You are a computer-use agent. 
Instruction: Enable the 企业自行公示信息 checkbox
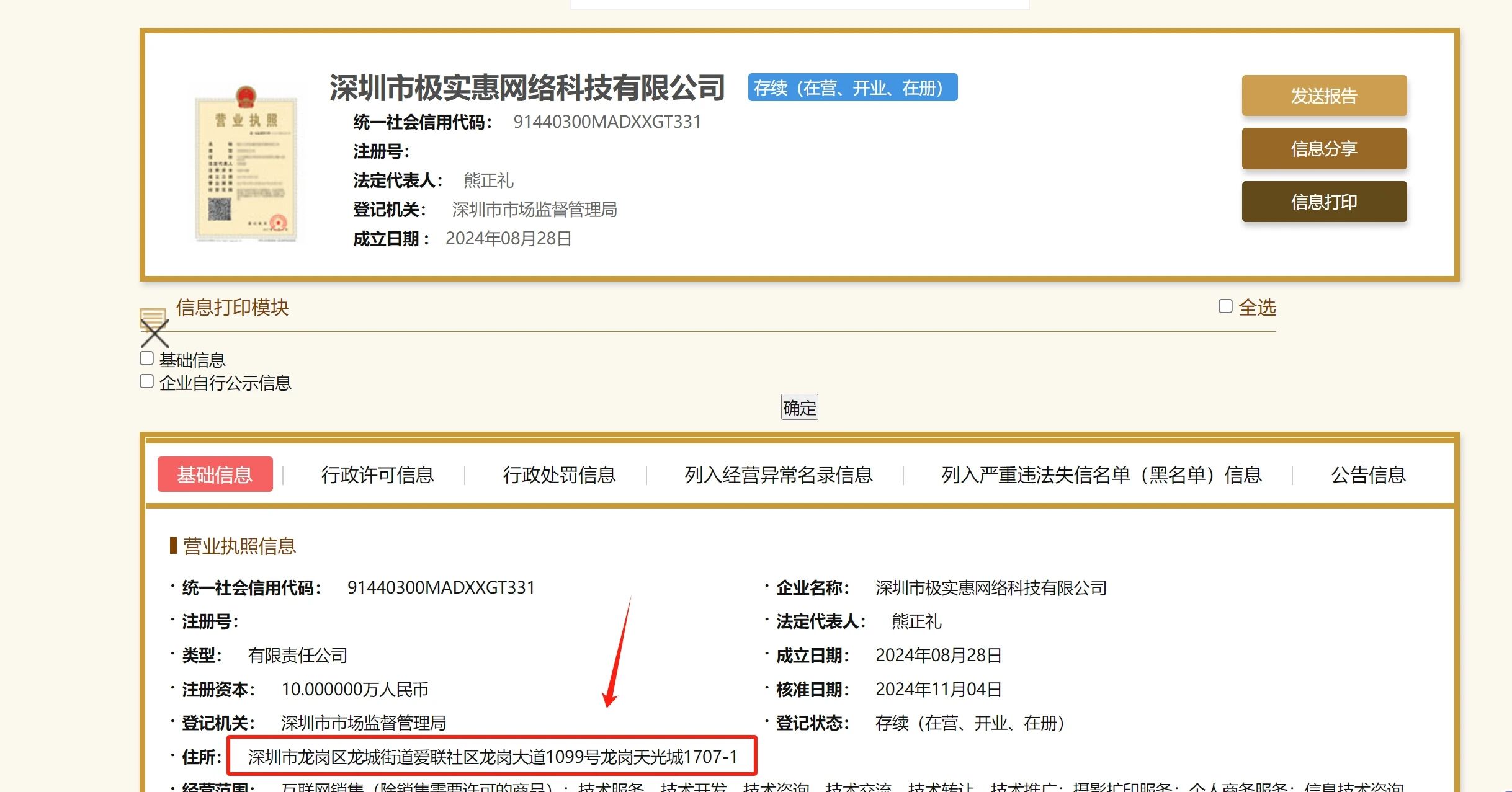(147, 381)
